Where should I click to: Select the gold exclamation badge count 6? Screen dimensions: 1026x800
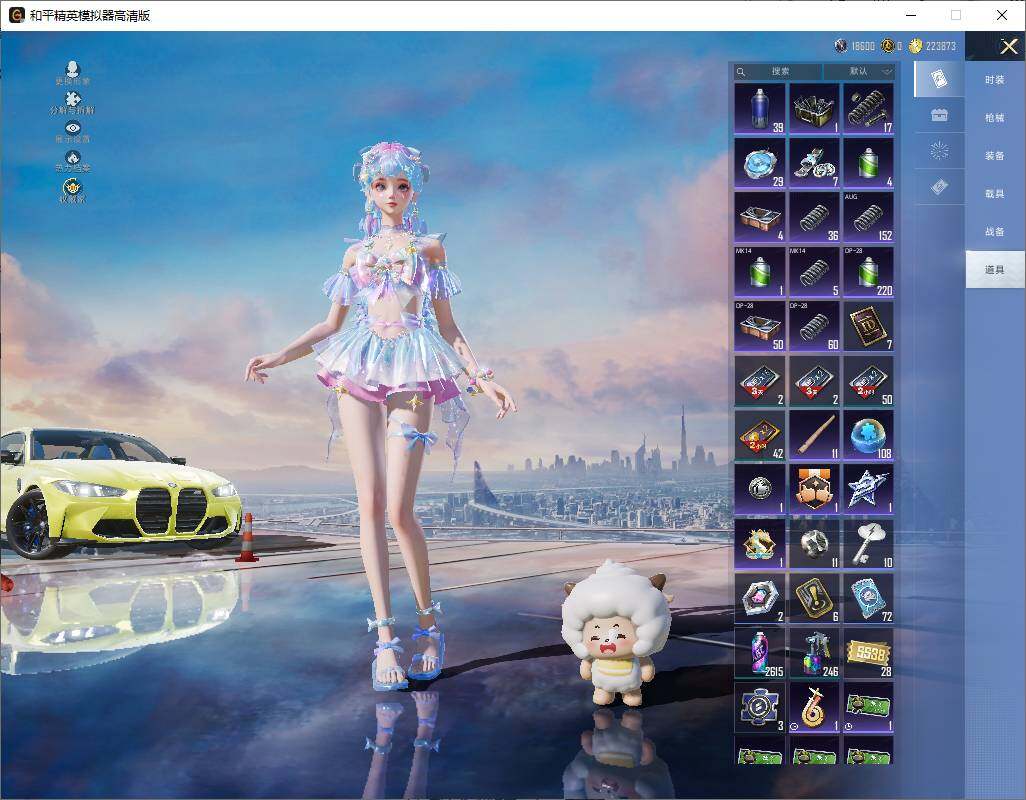pos(814,599)
